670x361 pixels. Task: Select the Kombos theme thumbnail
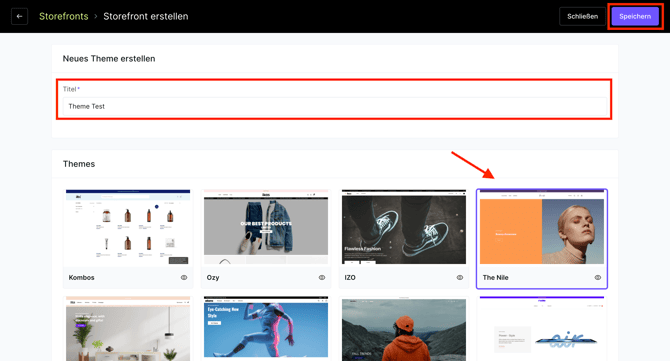point(128,227)
